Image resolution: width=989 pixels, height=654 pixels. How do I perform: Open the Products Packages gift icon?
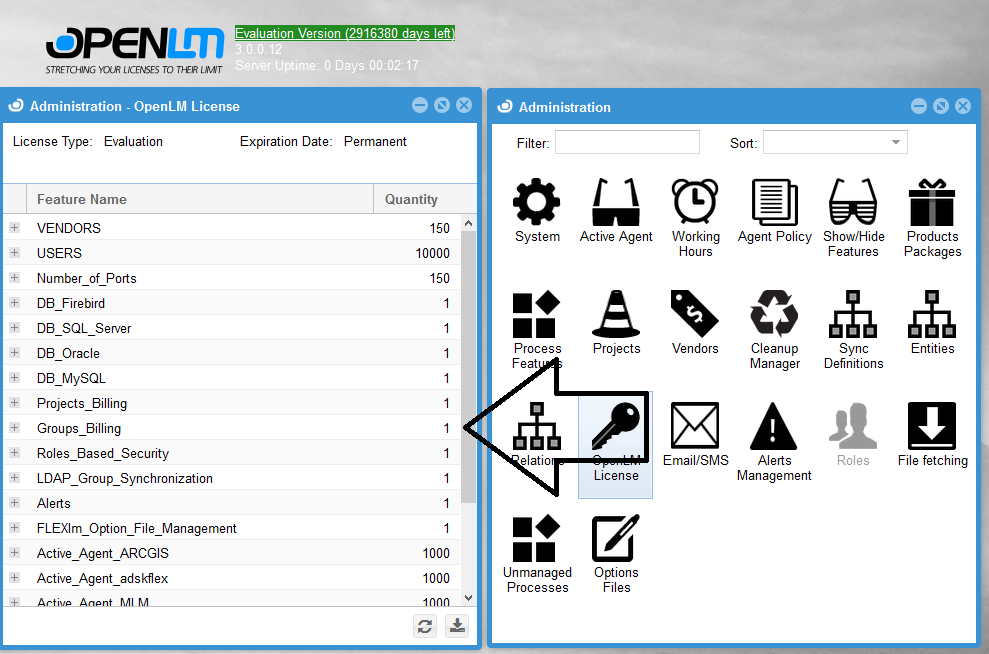click(x=932, y=203)
